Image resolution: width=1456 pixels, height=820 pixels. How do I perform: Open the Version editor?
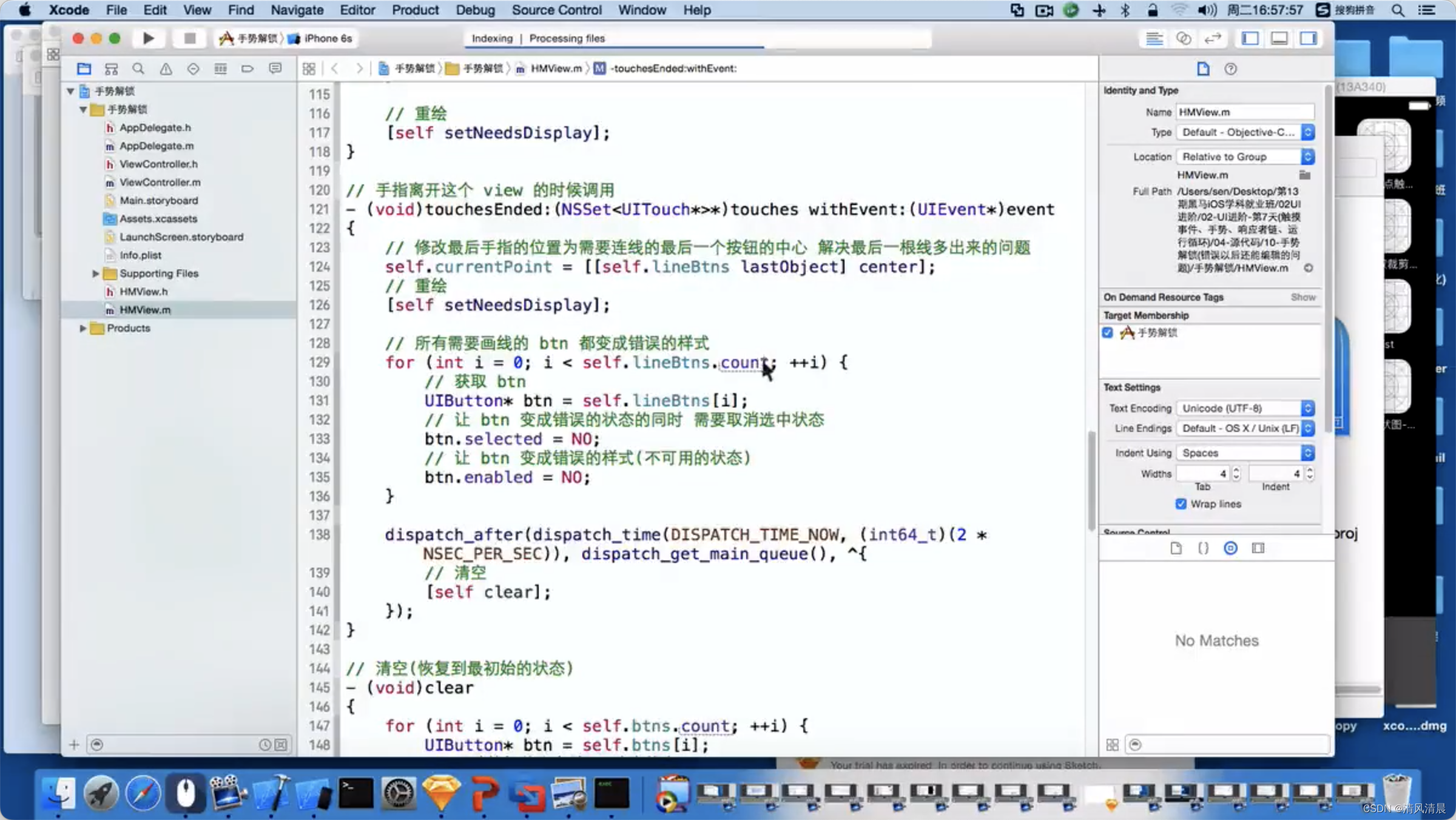coord(1212,38)
